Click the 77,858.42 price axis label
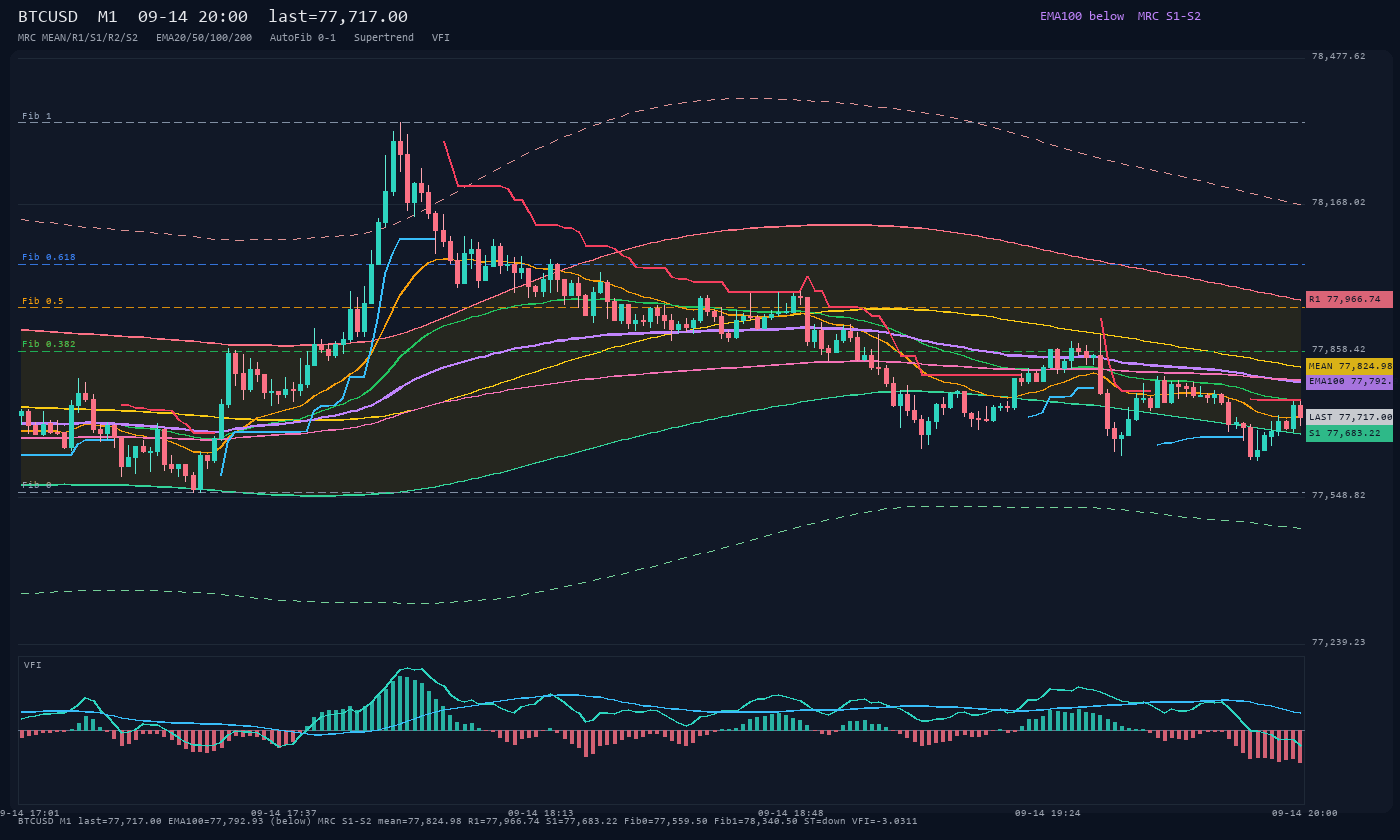The width and height of the screenshot is (1400, 840). click(1338, 349)
